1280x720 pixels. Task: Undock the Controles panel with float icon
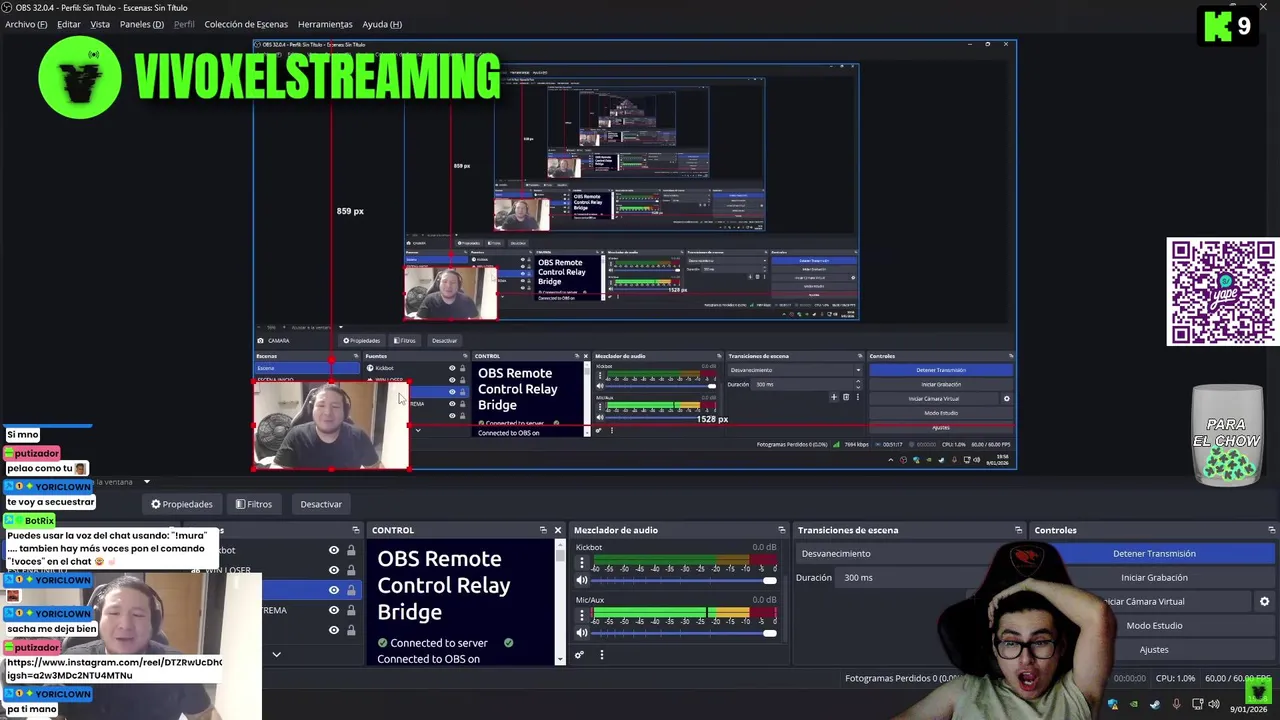1272,530
